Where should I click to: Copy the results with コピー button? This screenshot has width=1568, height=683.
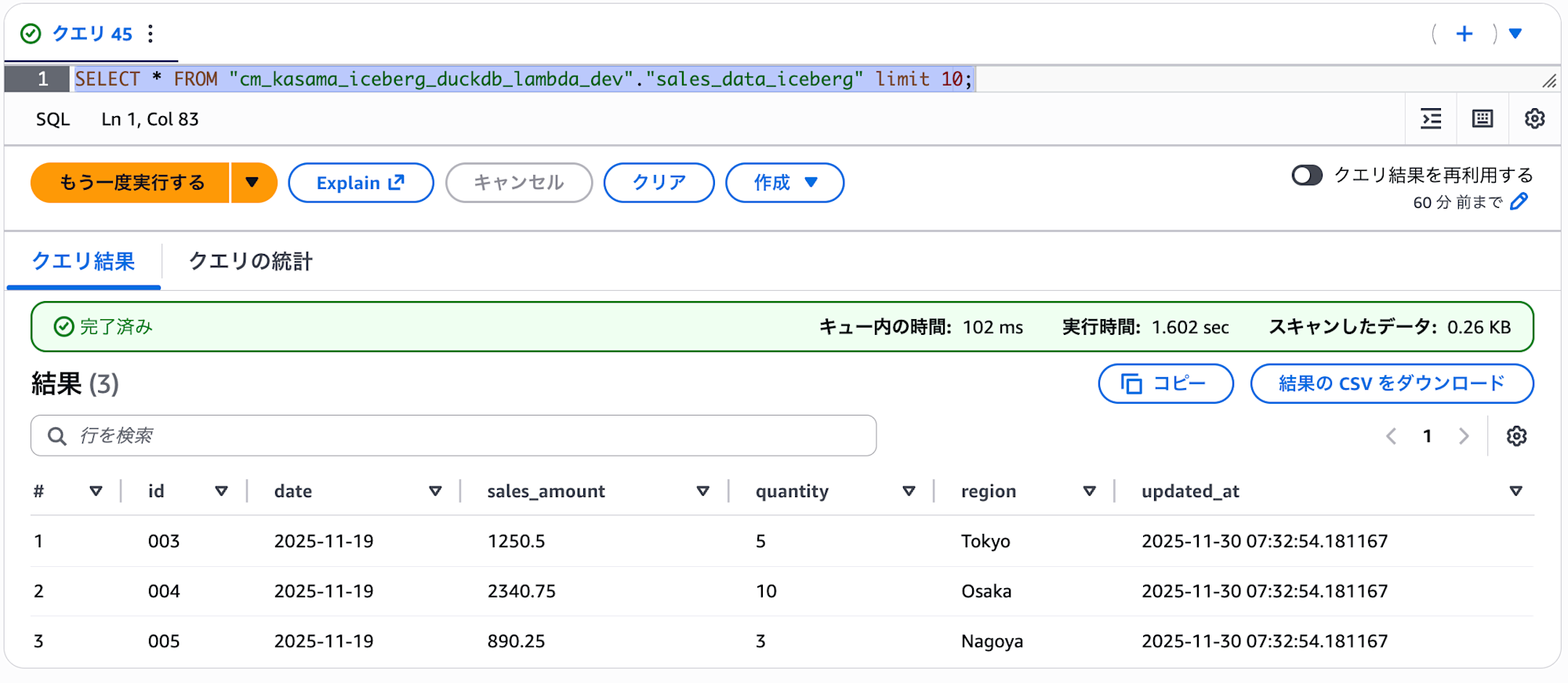1166,383
